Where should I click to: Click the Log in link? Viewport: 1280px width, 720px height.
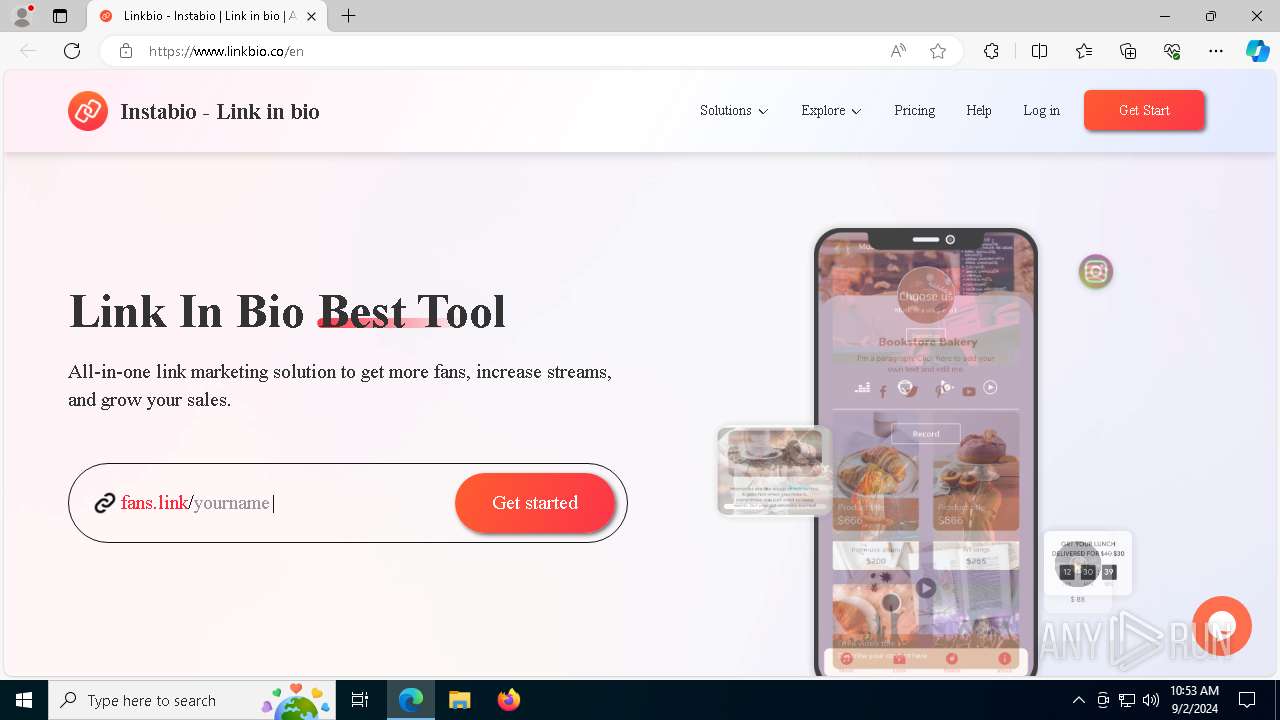(1041, 111)
